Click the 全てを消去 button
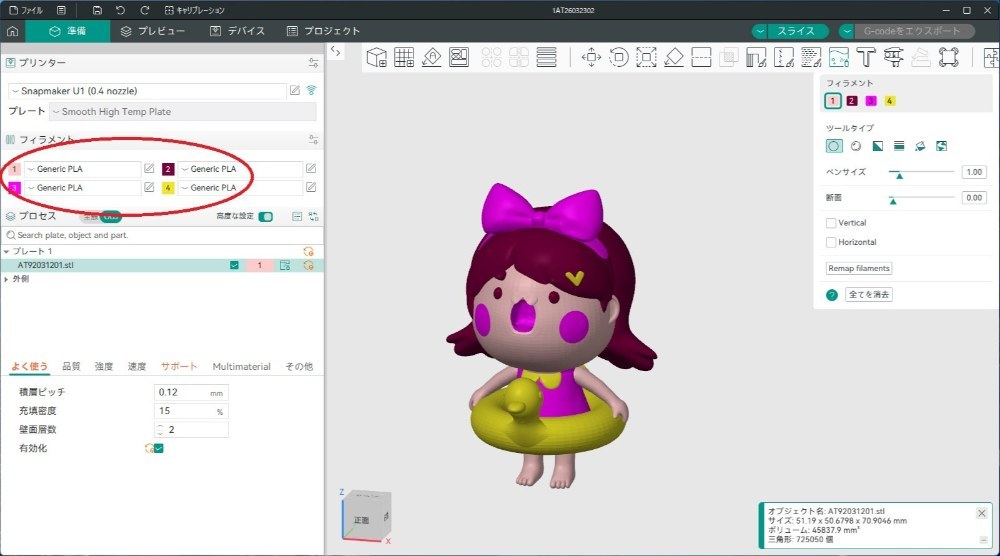 pyautogui.click(x=869, y=295)
